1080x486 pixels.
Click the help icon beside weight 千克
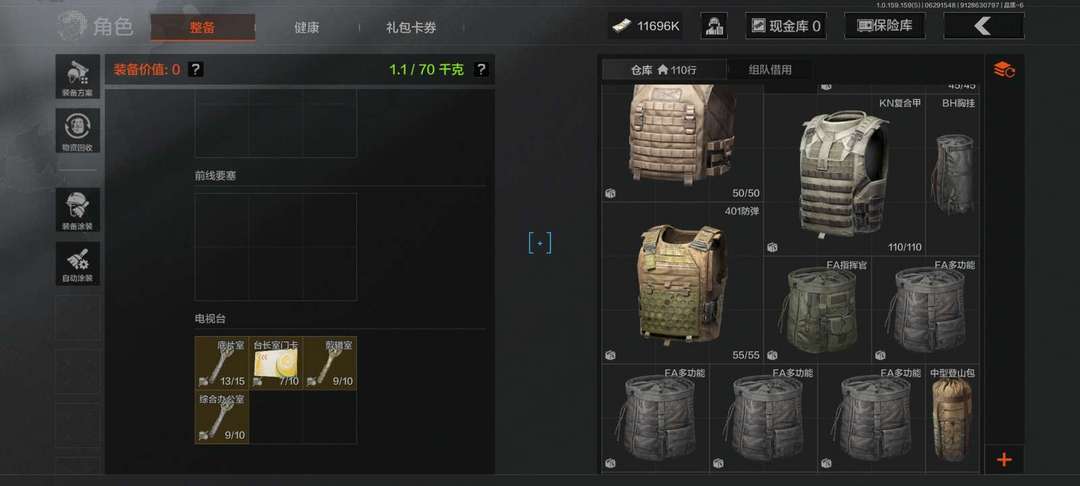(481, 70)
